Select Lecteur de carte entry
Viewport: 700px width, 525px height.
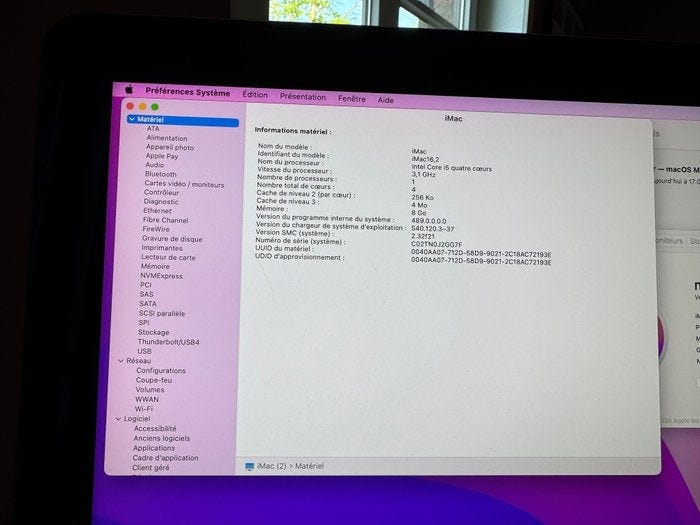(x=168, y=257)
